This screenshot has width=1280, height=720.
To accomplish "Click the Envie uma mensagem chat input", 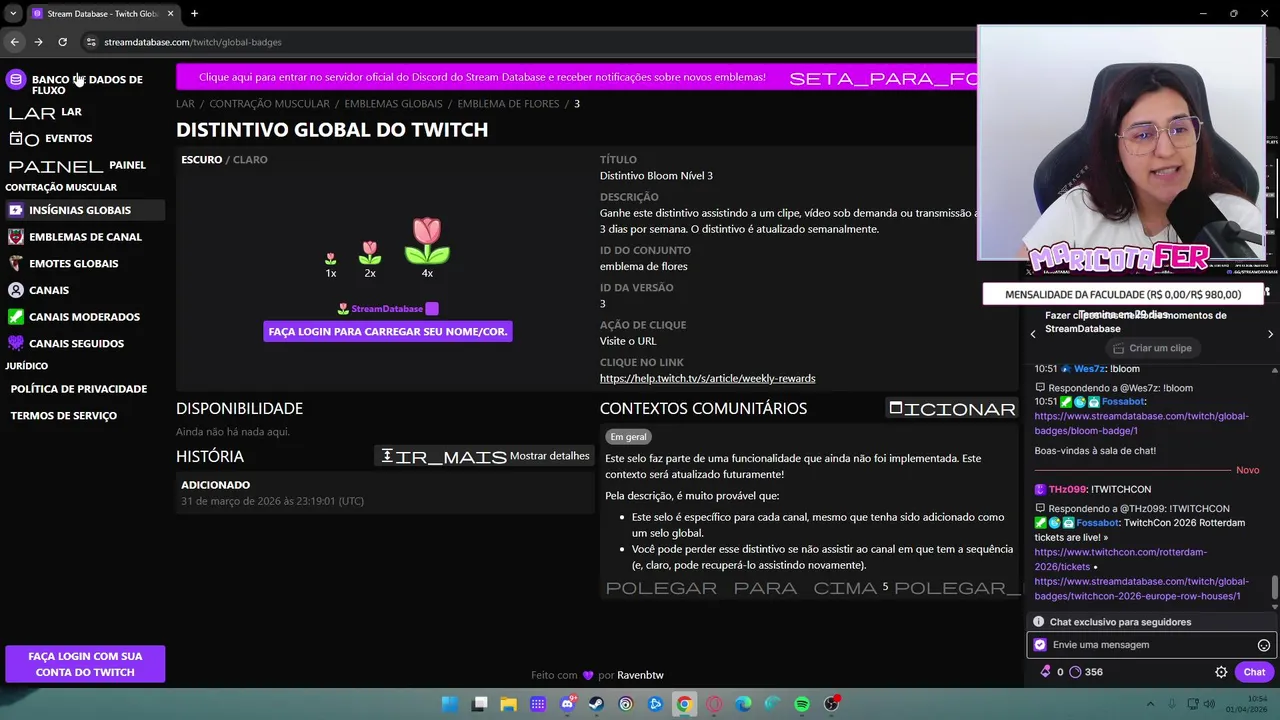I will (1150, 645).
